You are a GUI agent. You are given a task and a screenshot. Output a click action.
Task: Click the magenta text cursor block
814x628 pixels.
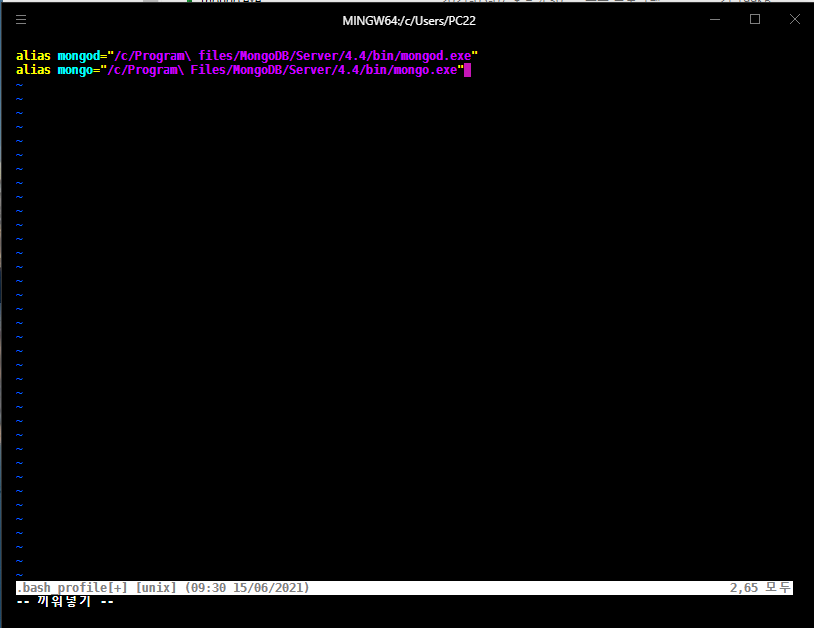click(x=467, y=70)
